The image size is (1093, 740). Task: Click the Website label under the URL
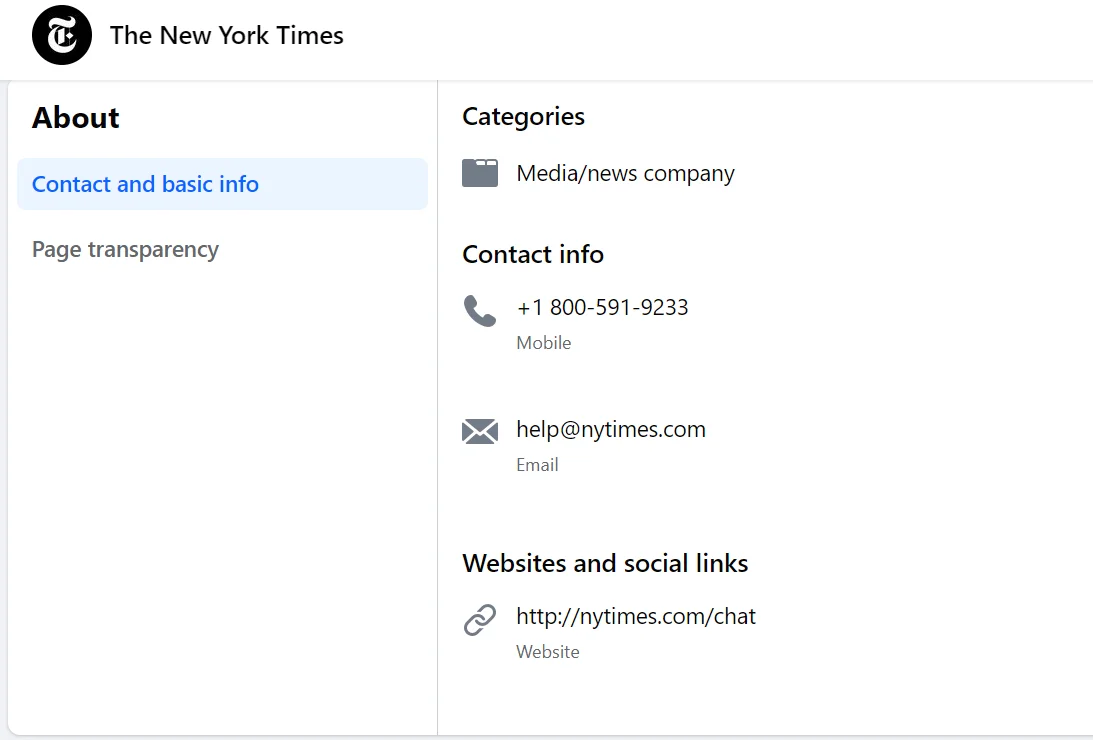pos(547,651)
